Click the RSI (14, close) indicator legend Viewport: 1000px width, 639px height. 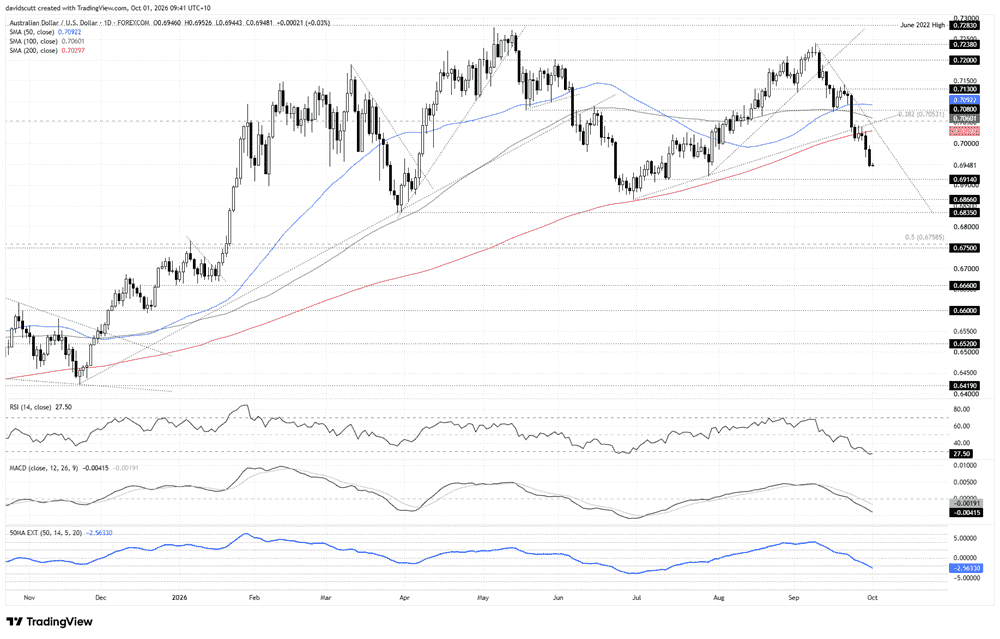click(40, 407)
